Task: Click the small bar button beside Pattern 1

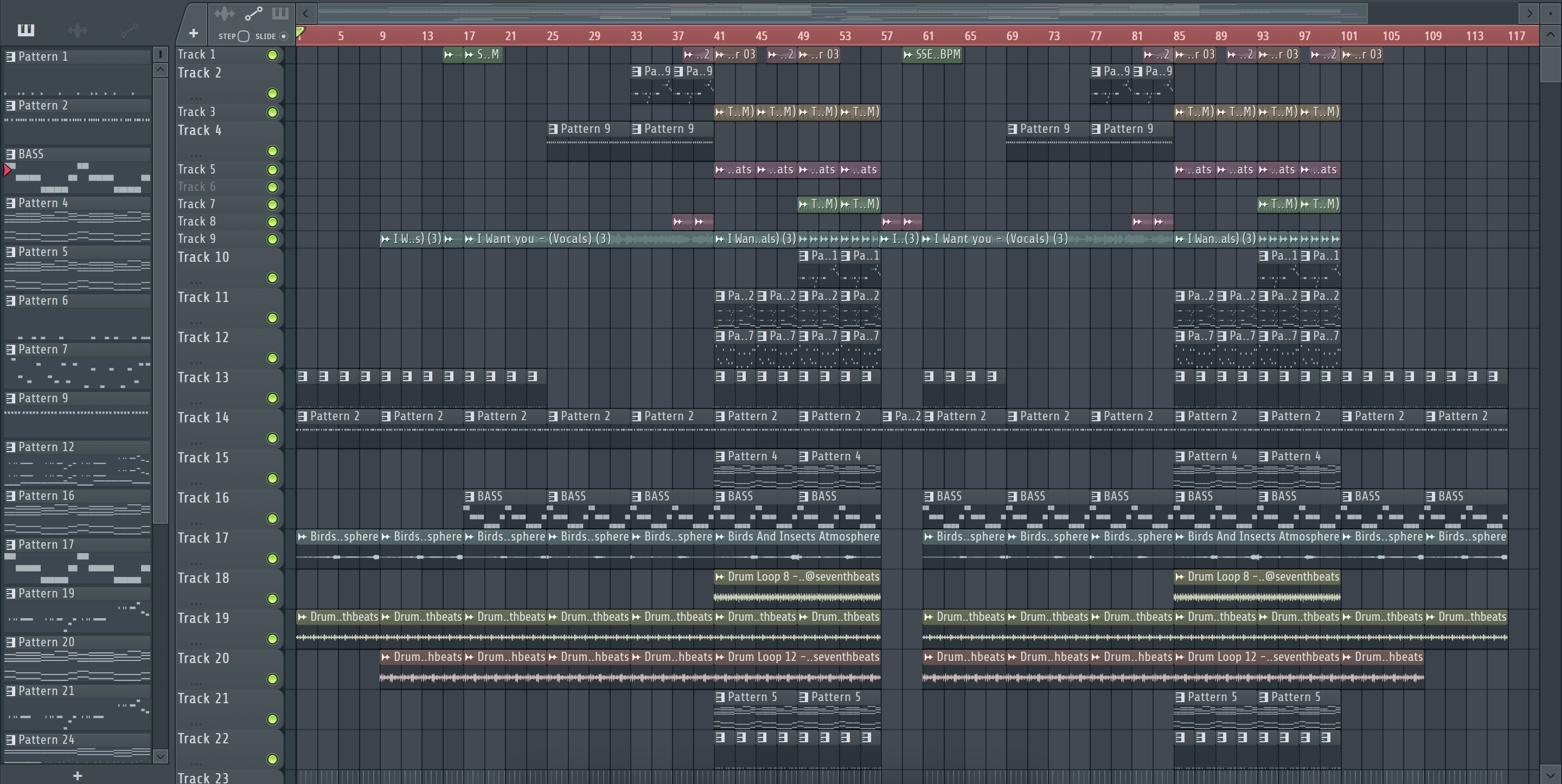Action: pyautogui.click(x=160, y=54)
